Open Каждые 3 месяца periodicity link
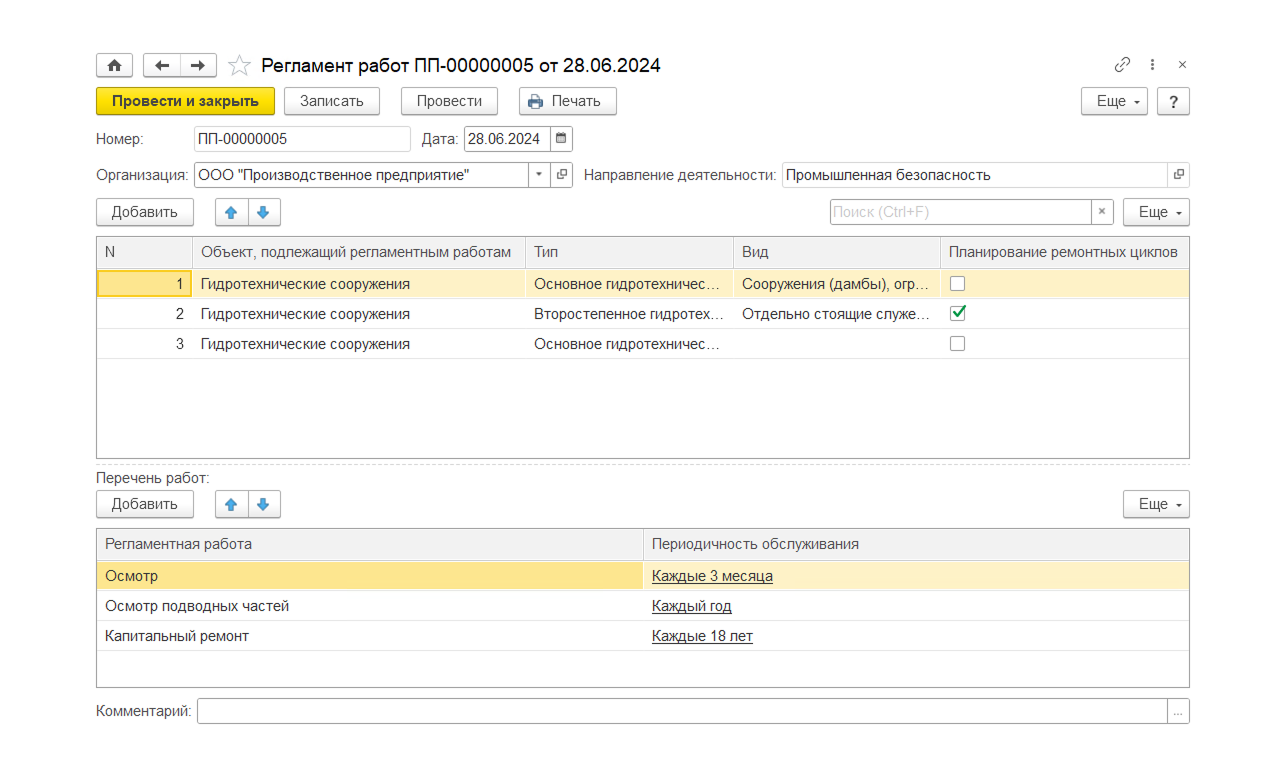The image size is (1282, 781). [x=712, y=576]
